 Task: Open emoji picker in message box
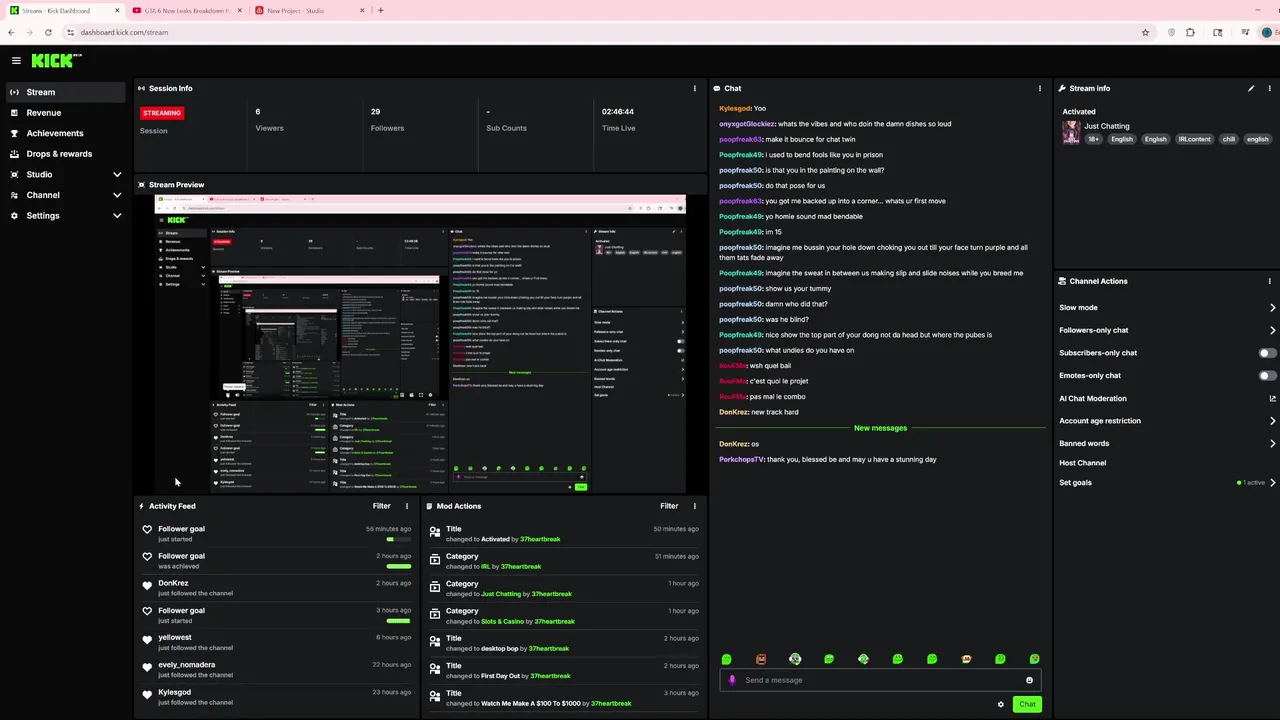point(1029,680)
